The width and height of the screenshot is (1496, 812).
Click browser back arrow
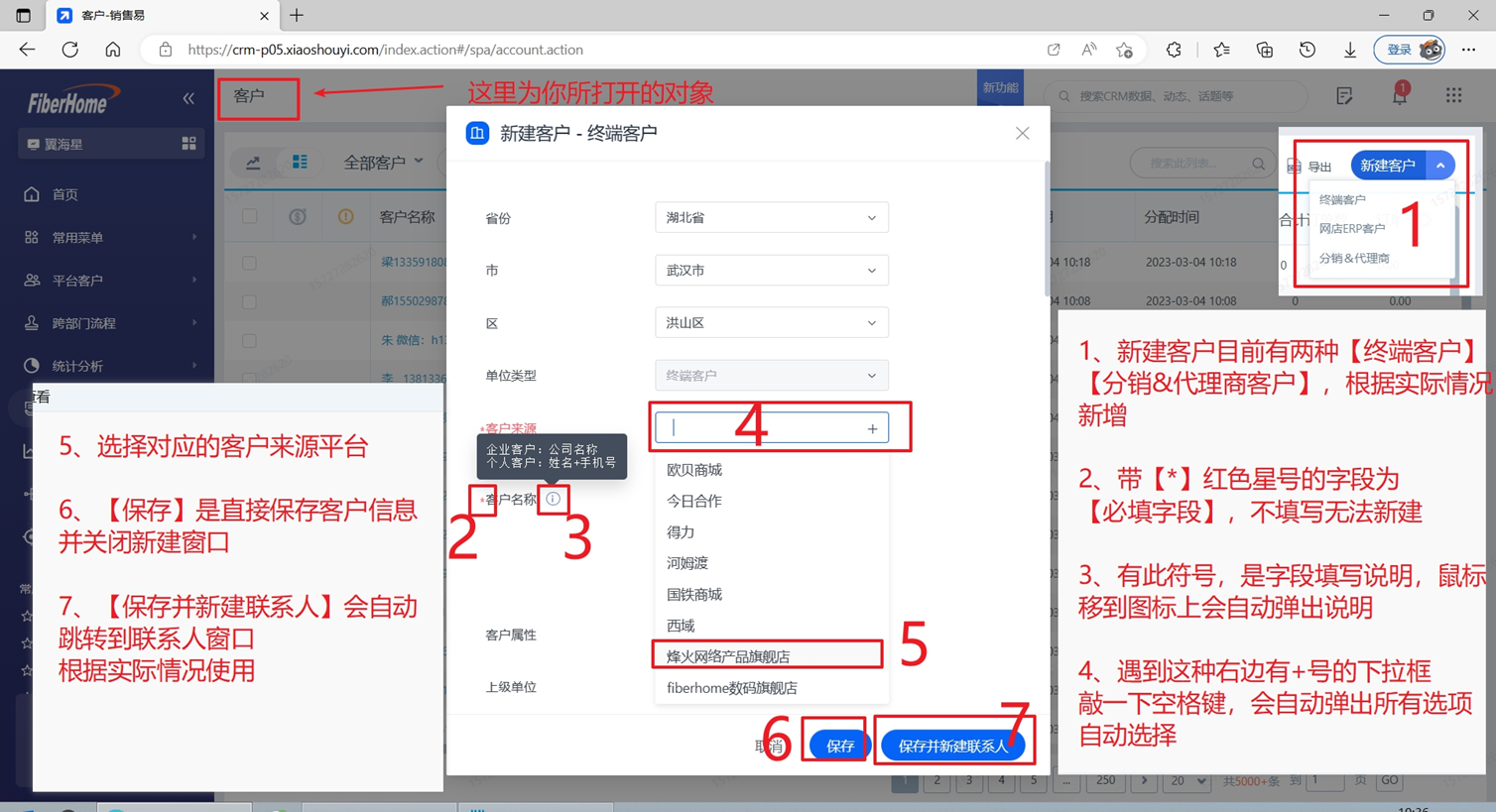click(27, 50)
